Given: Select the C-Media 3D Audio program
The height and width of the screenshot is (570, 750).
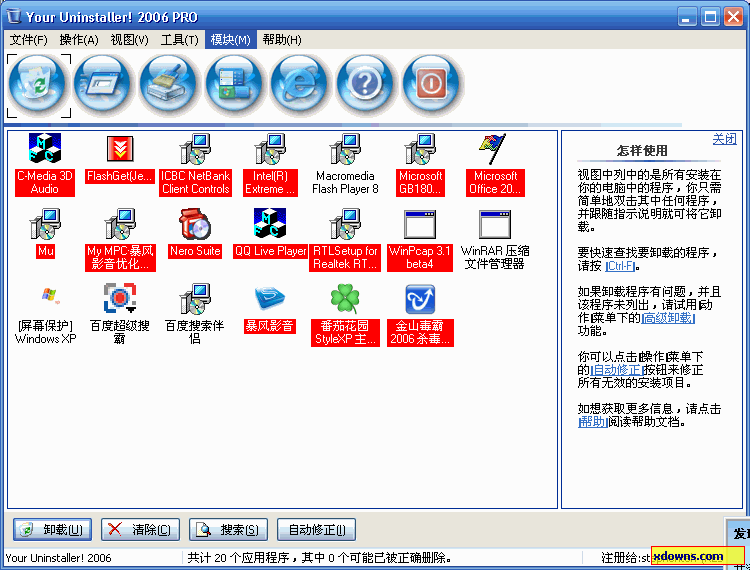Looking at the screenshot, I should [x=45, y=165].
